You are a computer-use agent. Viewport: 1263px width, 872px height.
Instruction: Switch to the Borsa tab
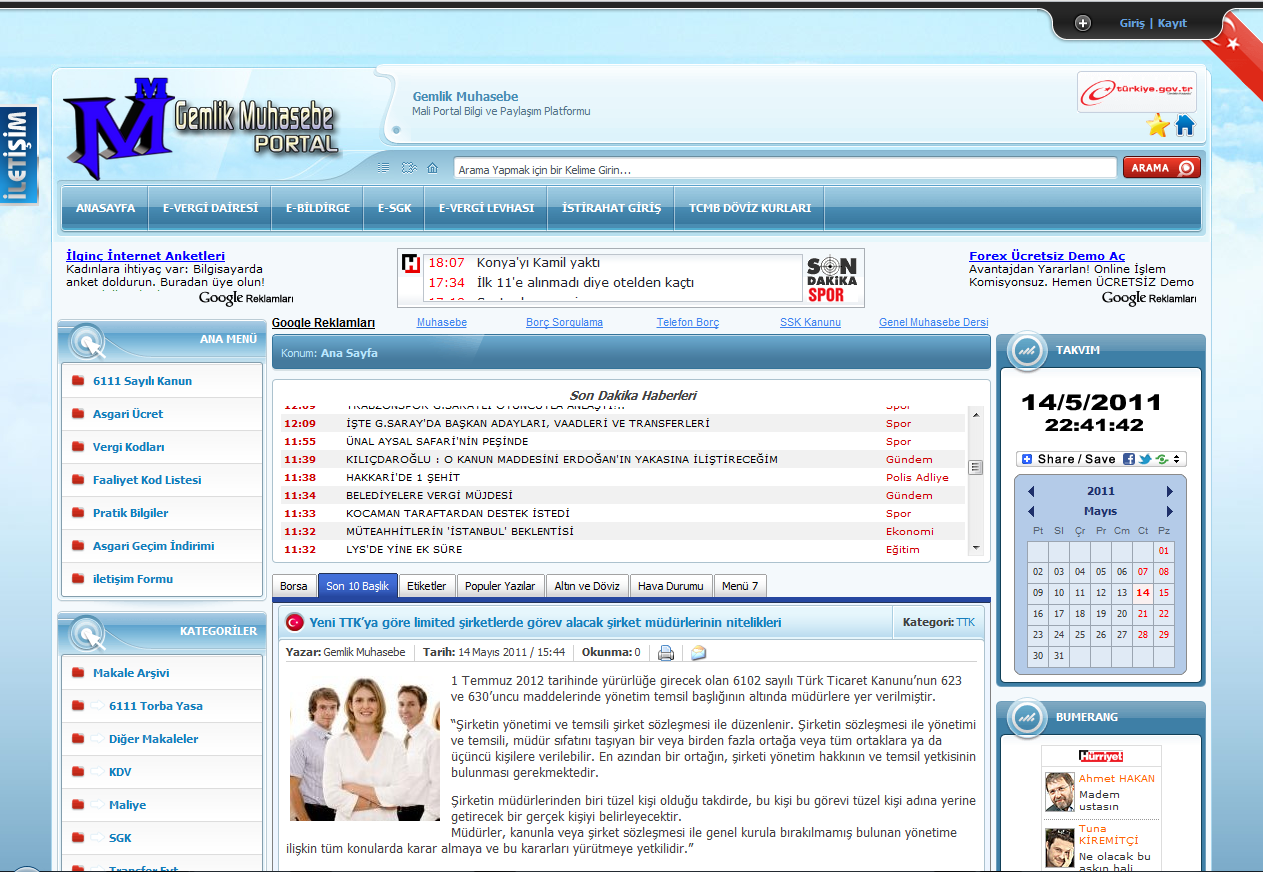[x=294, y=586]
